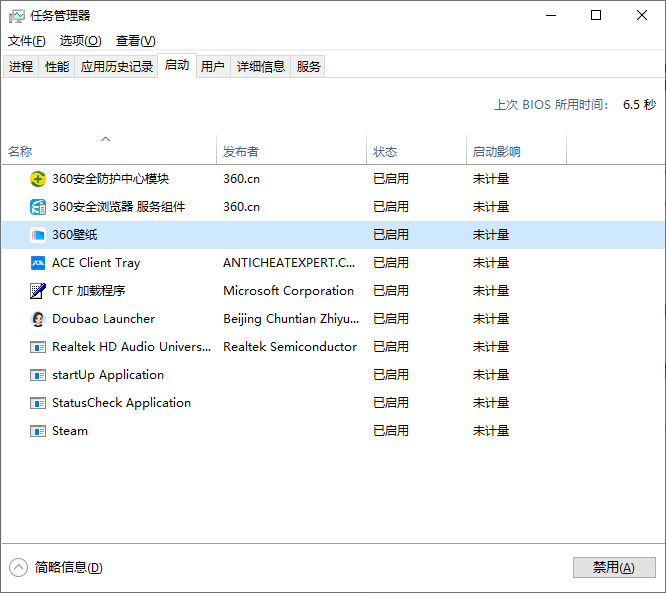Click 未计量 impact in Doubao Launcher row
666x593 pixels.
[491, 319]
